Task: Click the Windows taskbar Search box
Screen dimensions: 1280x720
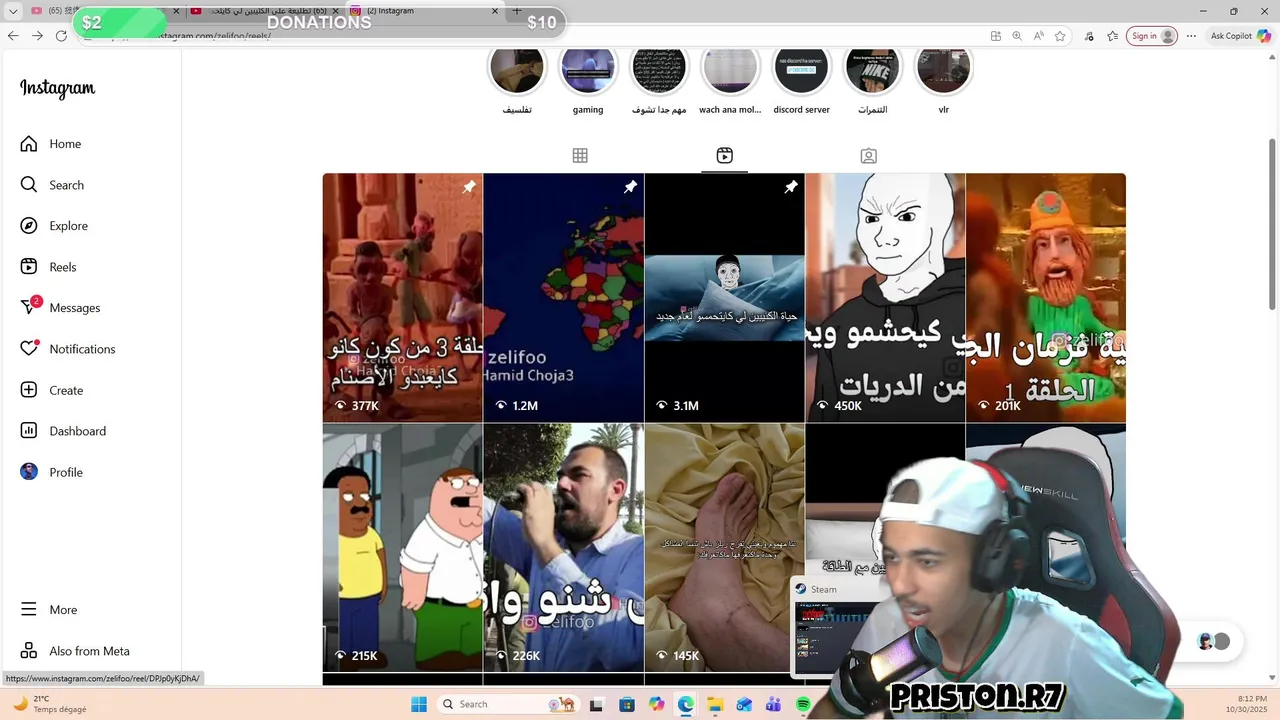Action: [508, 704]
